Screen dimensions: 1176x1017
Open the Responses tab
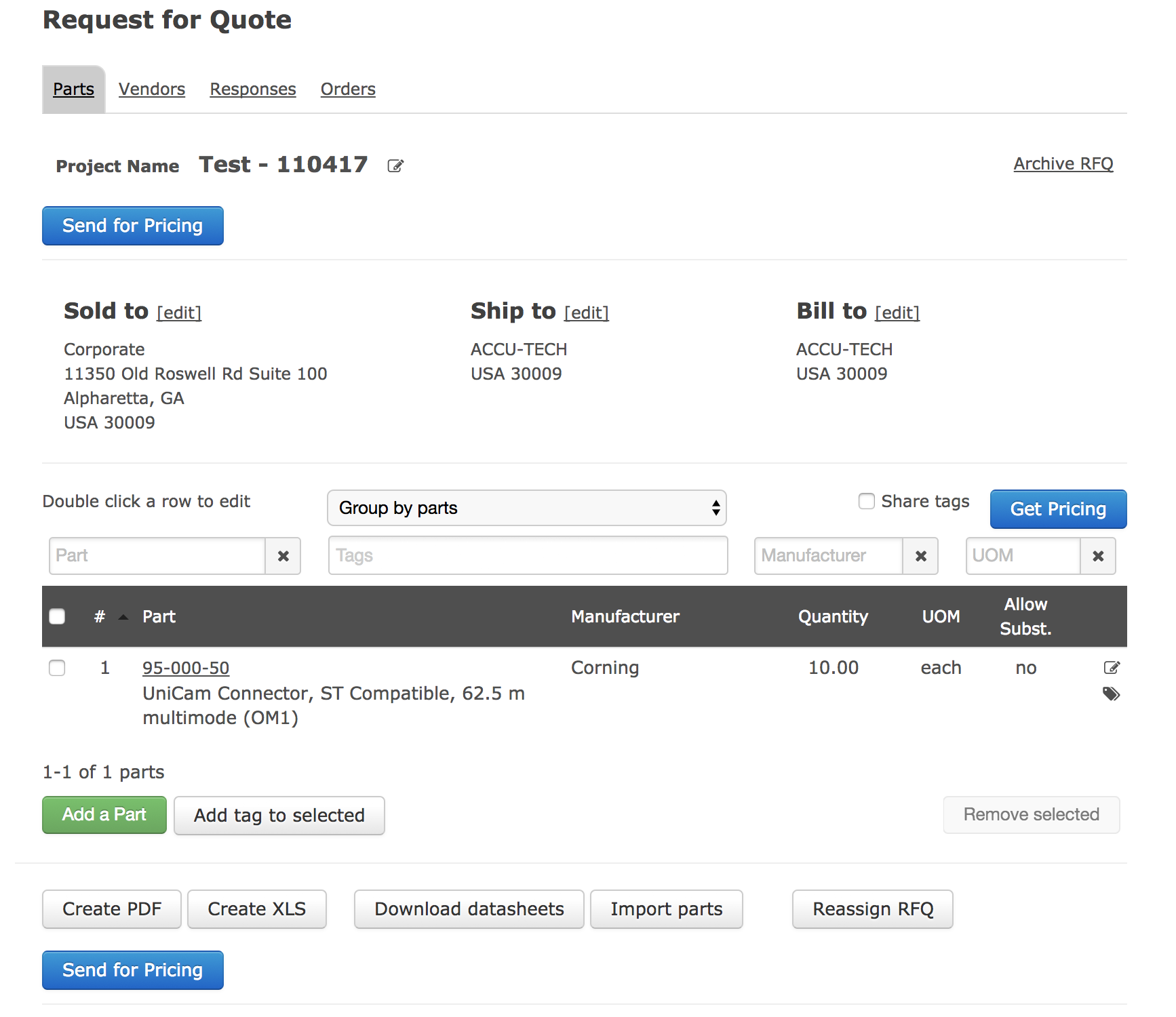(252, 89)
